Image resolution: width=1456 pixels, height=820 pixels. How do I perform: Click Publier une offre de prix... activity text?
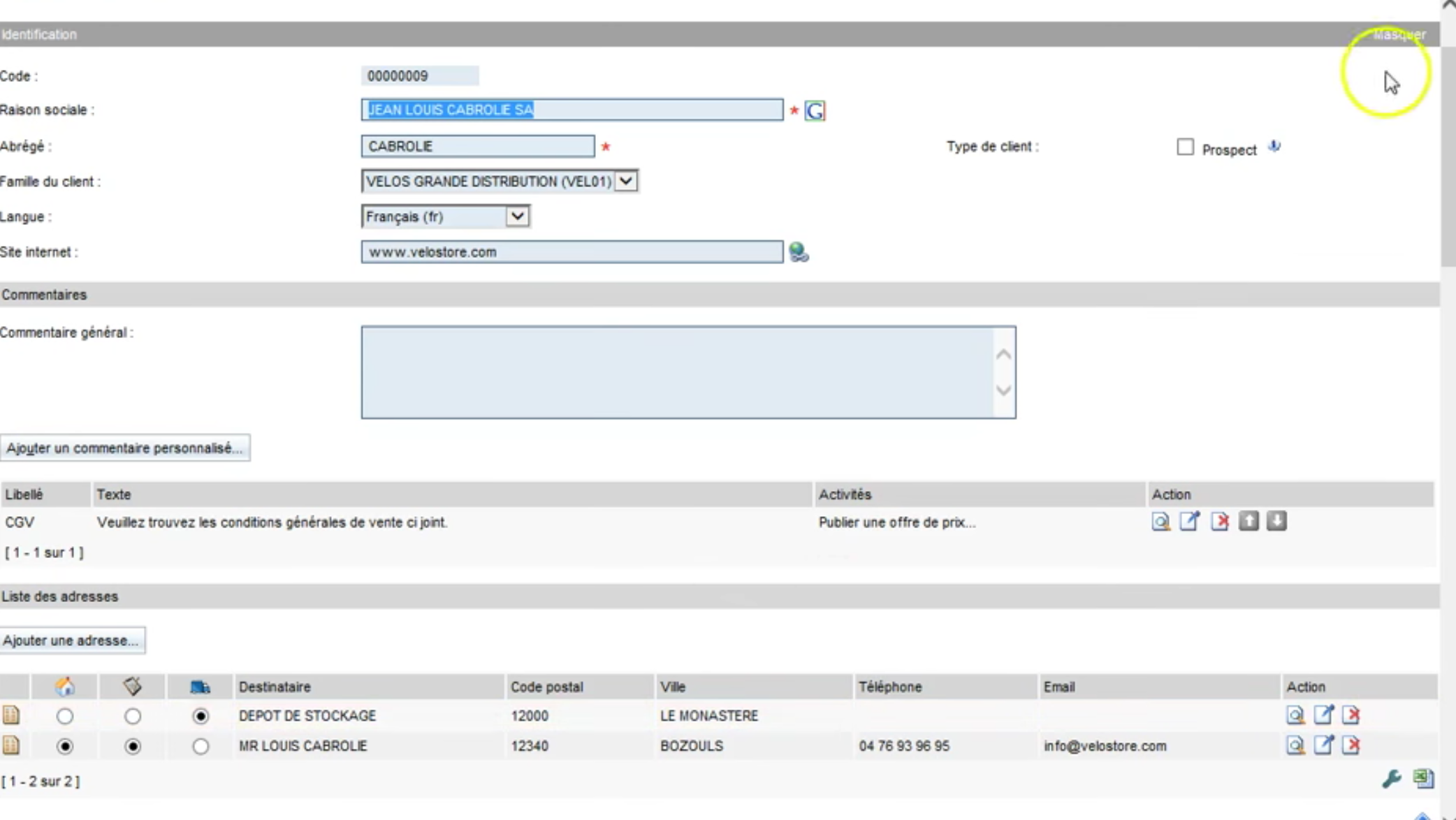(x=897, y=522)
